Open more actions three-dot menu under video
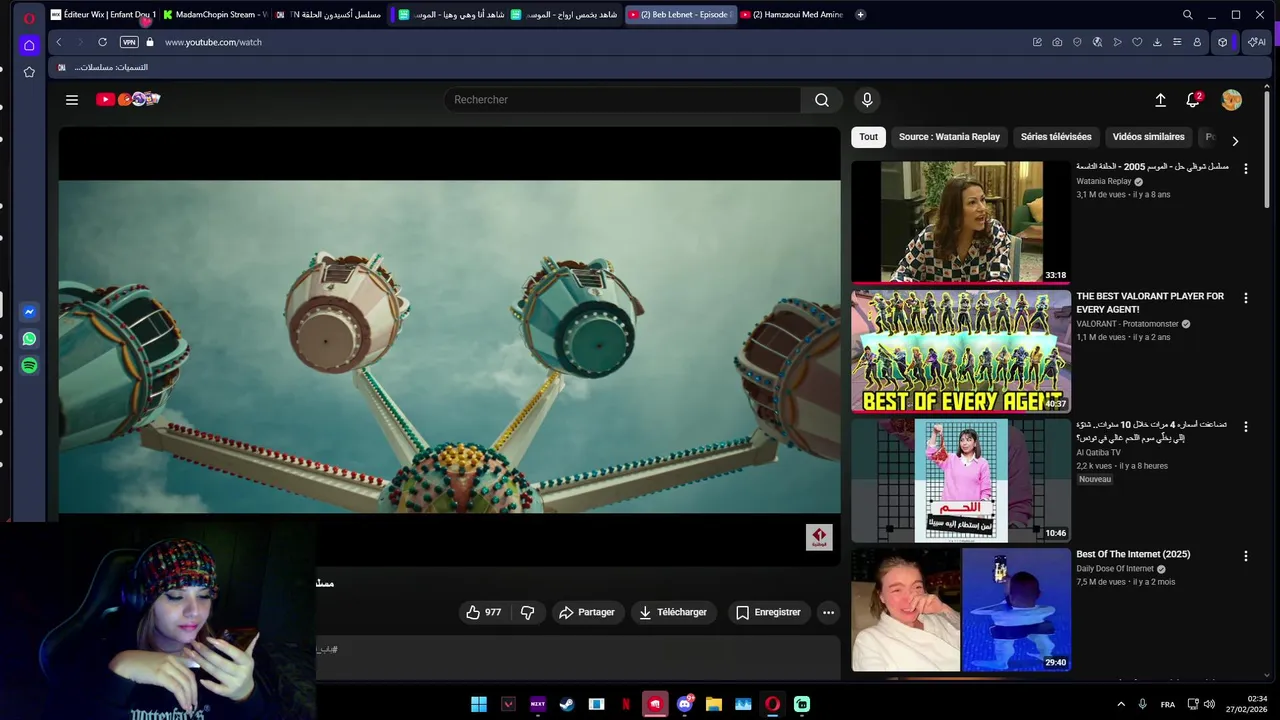The height and width of the screenshot is (720, 1280). (x=828, y=612)
